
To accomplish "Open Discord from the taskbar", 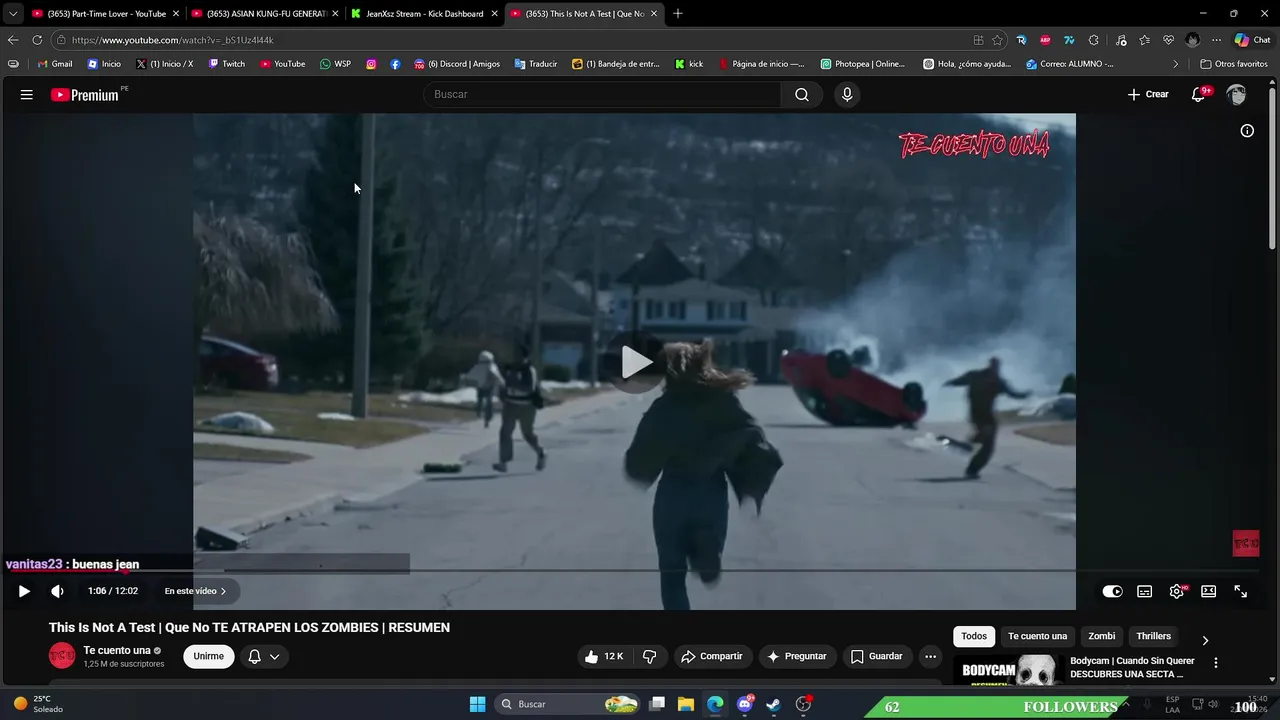I will point(744,704).
